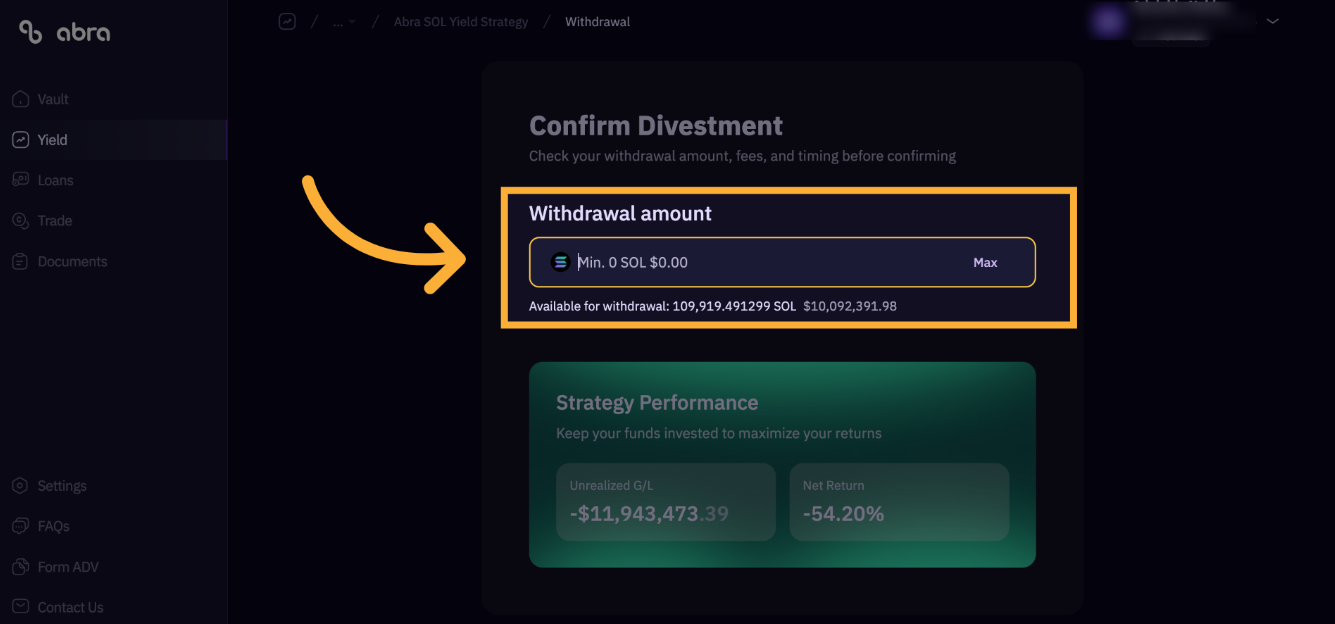This screenshot has height=624, width=1335.
Task: Expand the account menu chevron
Action: 1273,21
